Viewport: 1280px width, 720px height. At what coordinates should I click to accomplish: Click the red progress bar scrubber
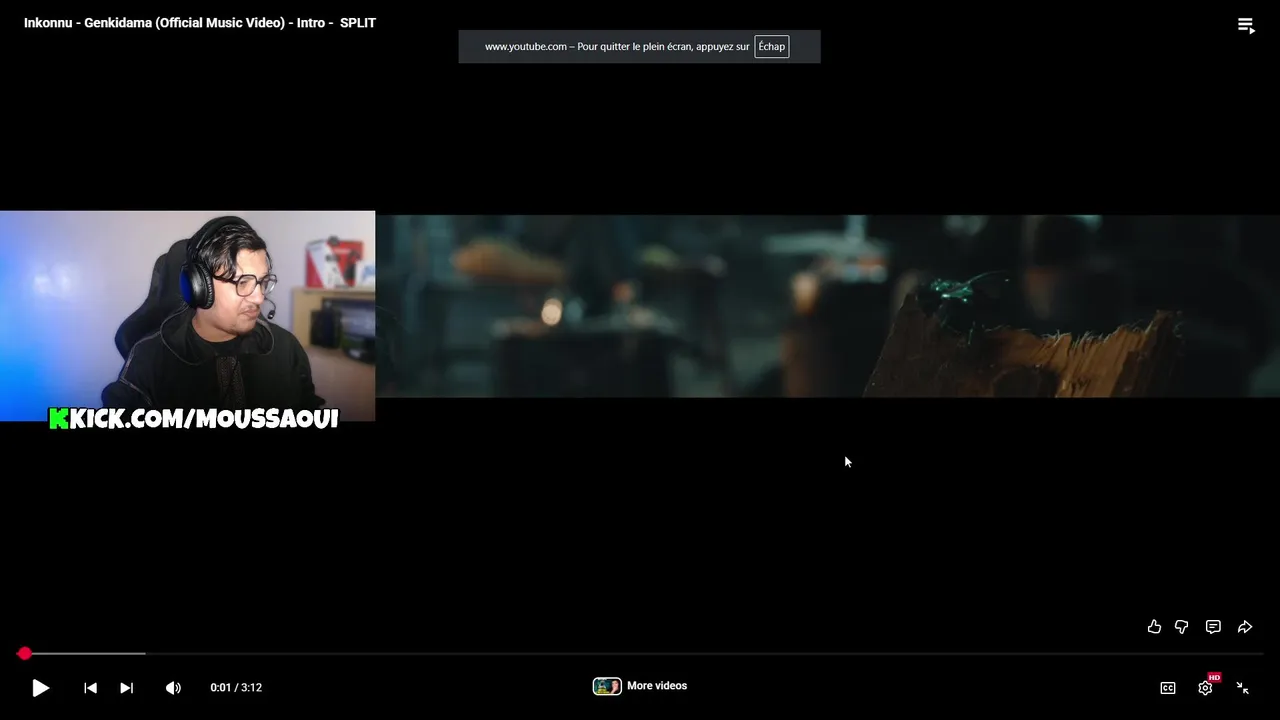click(24, 653)
